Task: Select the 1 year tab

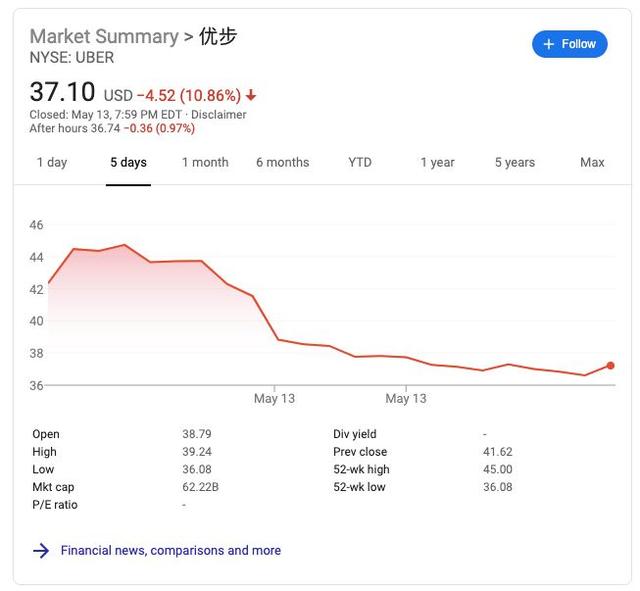Action: click(437, 162)
